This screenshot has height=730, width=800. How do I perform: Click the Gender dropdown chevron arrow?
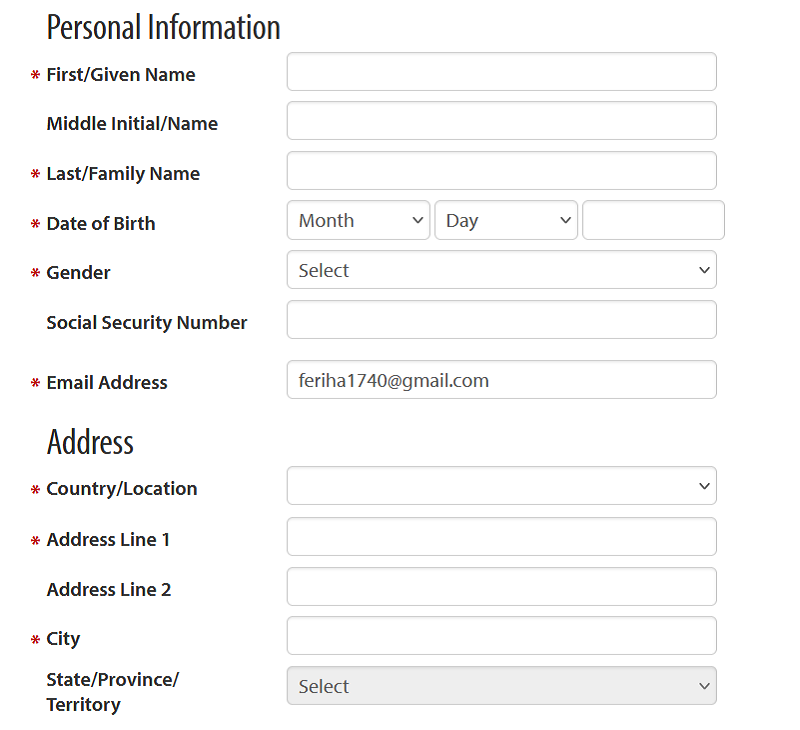click(x=704, y=270)
